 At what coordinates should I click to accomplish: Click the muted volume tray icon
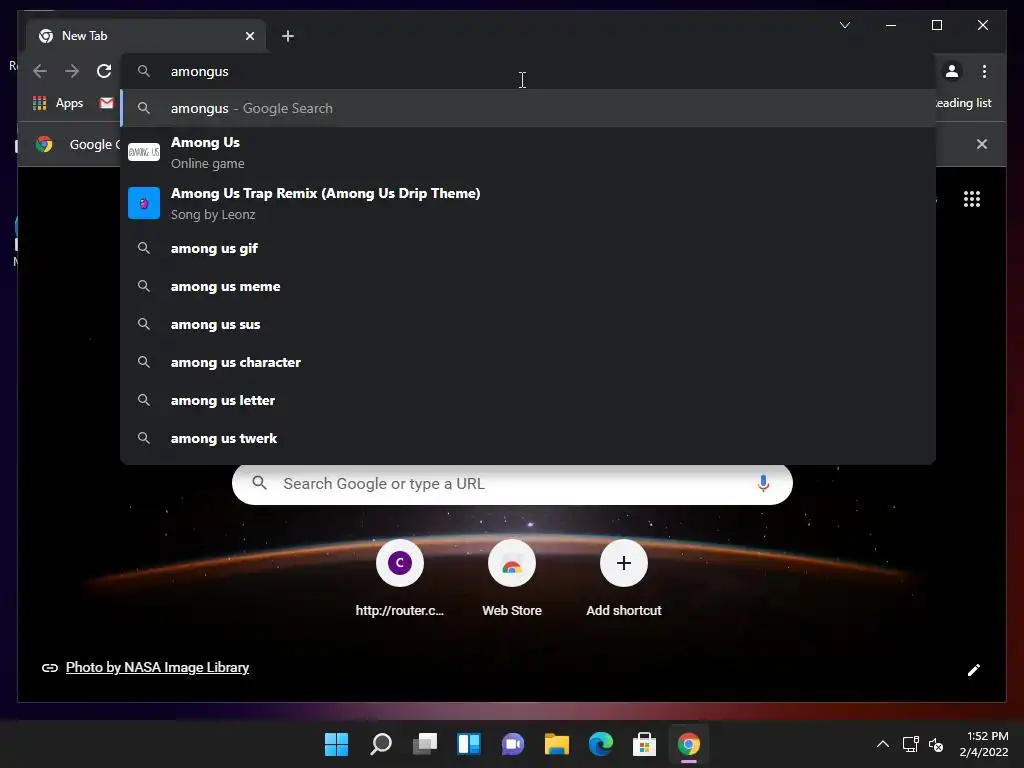click(936, 744)
